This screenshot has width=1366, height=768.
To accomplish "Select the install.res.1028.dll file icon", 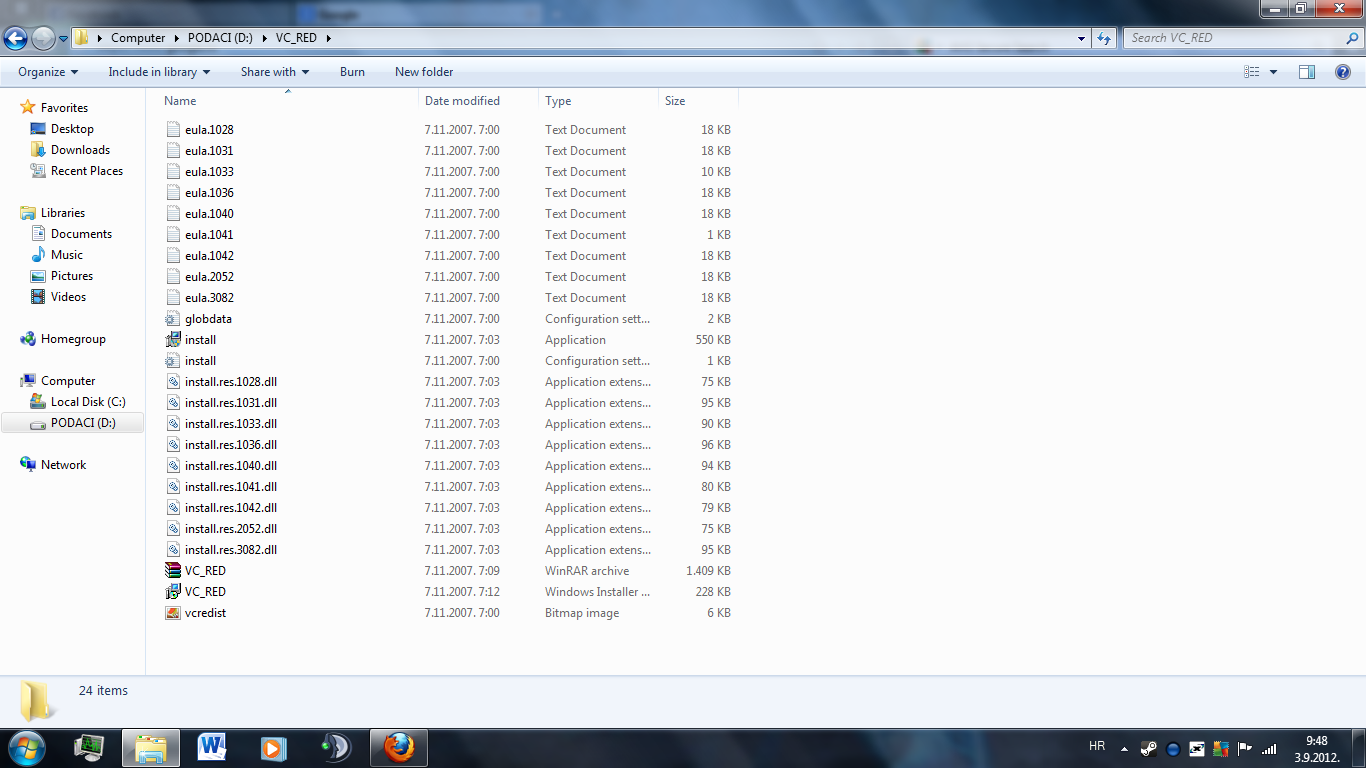I will (x=173, y=382).
